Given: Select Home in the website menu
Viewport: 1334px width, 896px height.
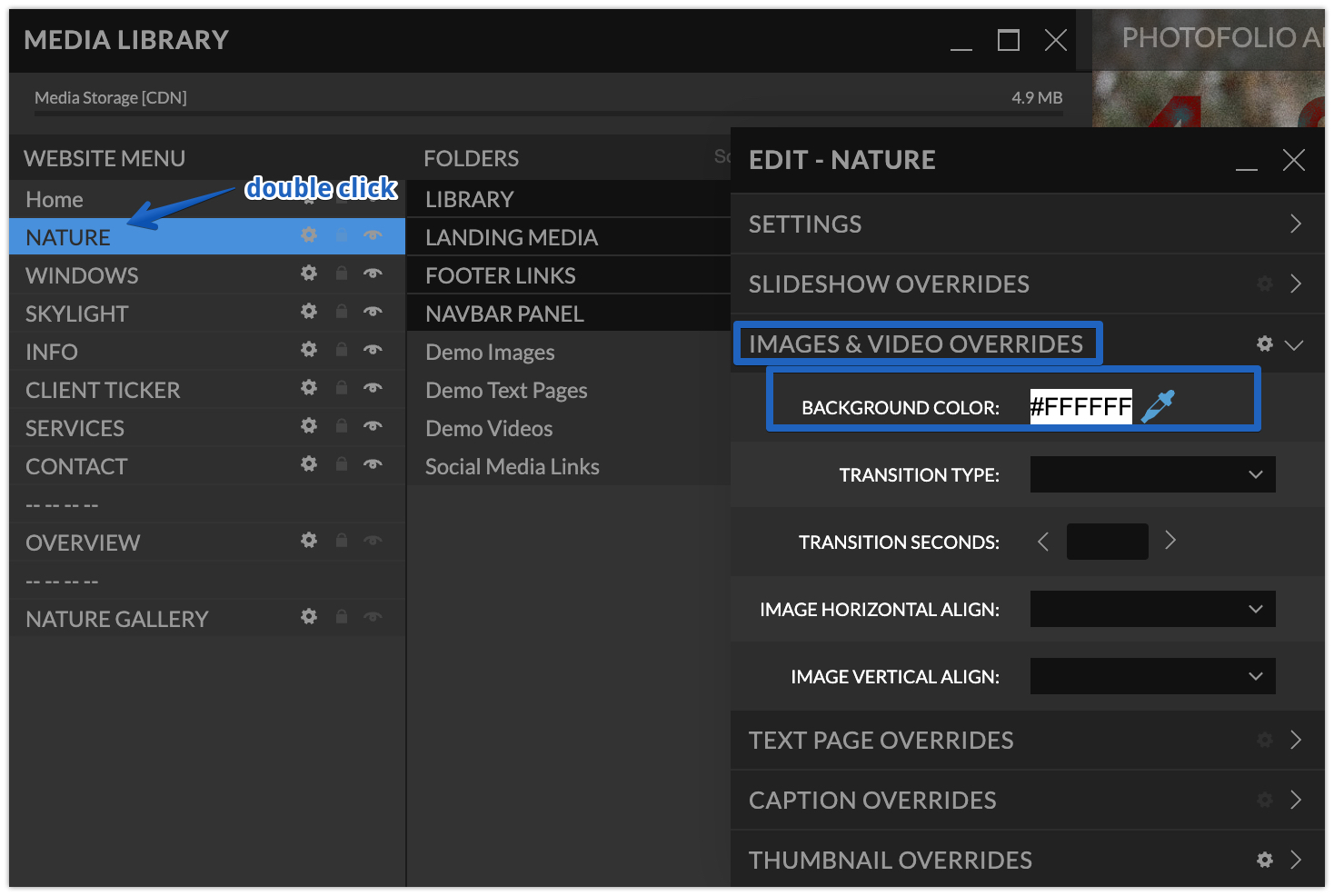Looking at the screenshot, I should (55, 199).
